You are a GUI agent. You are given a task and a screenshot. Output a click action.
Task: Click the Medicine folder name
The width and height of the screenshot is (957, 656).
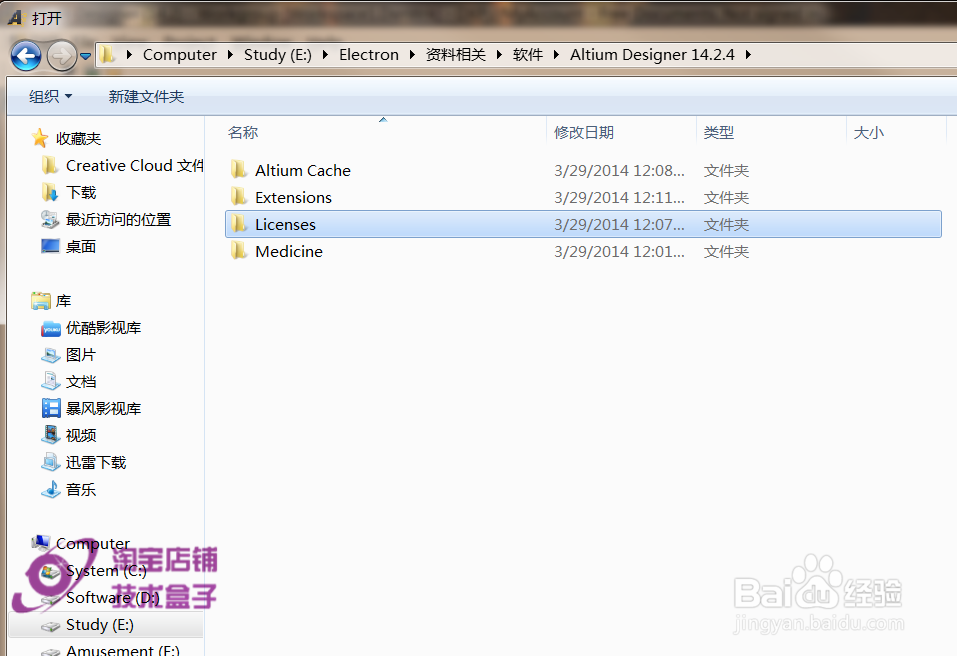click(x=289, y=251)
